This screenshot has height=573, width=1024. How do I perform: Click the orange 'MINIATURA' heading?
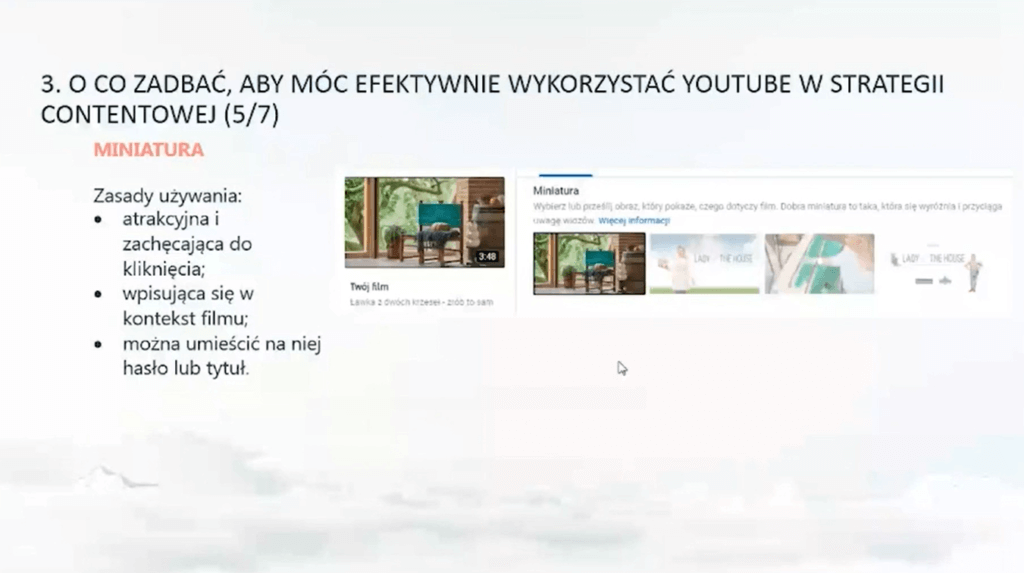[x=148, y=150]
